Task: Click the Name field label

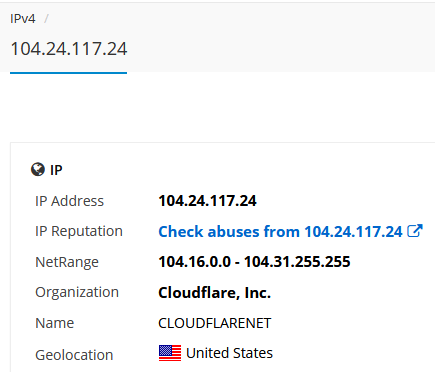Action: tap(54, 323)
